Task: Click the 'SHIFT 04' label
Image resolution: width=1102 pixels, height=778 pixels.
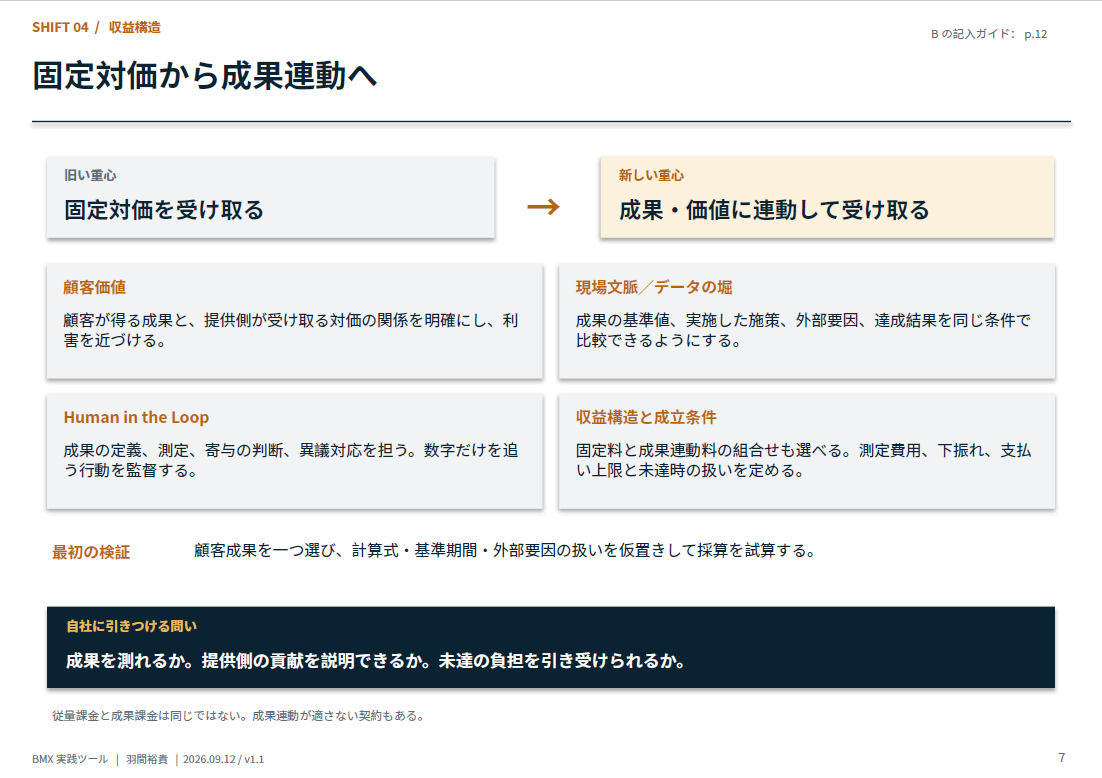Action: [60, 27]
